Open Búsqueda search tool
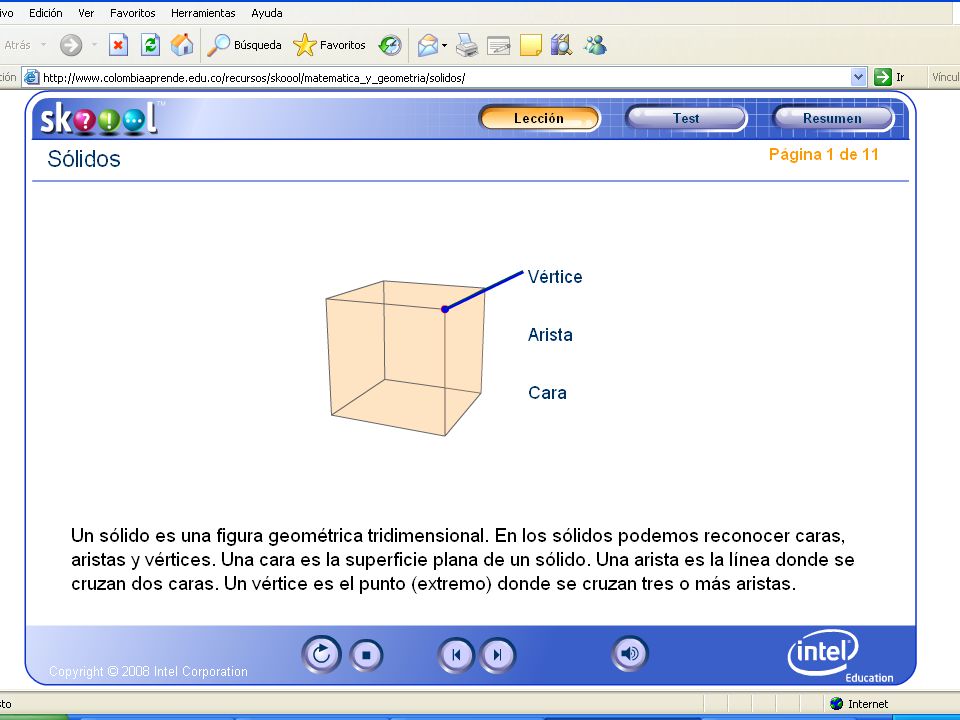The width and height of the screenshot is (960, 720). pos(244,45)
